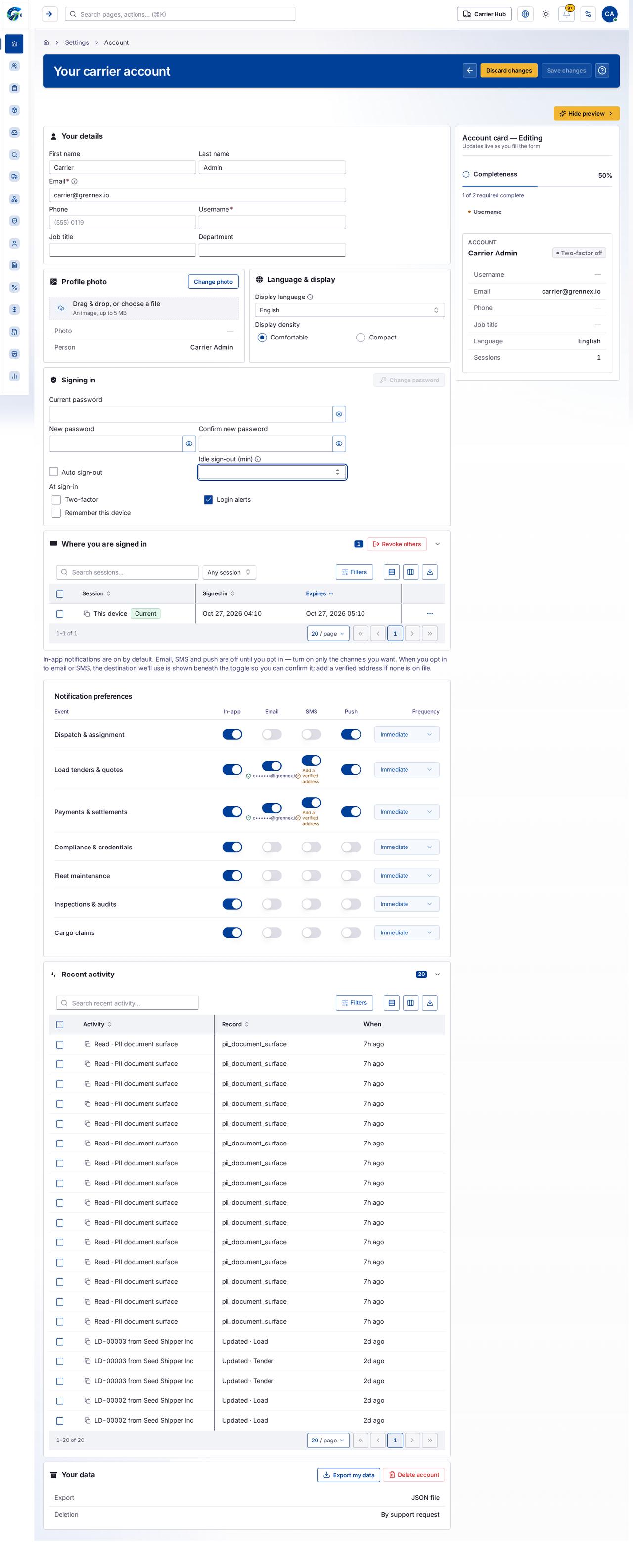This screenshot has height=1568, width=633.
Task: Open the percent sidebar icon
Action: 15,287
